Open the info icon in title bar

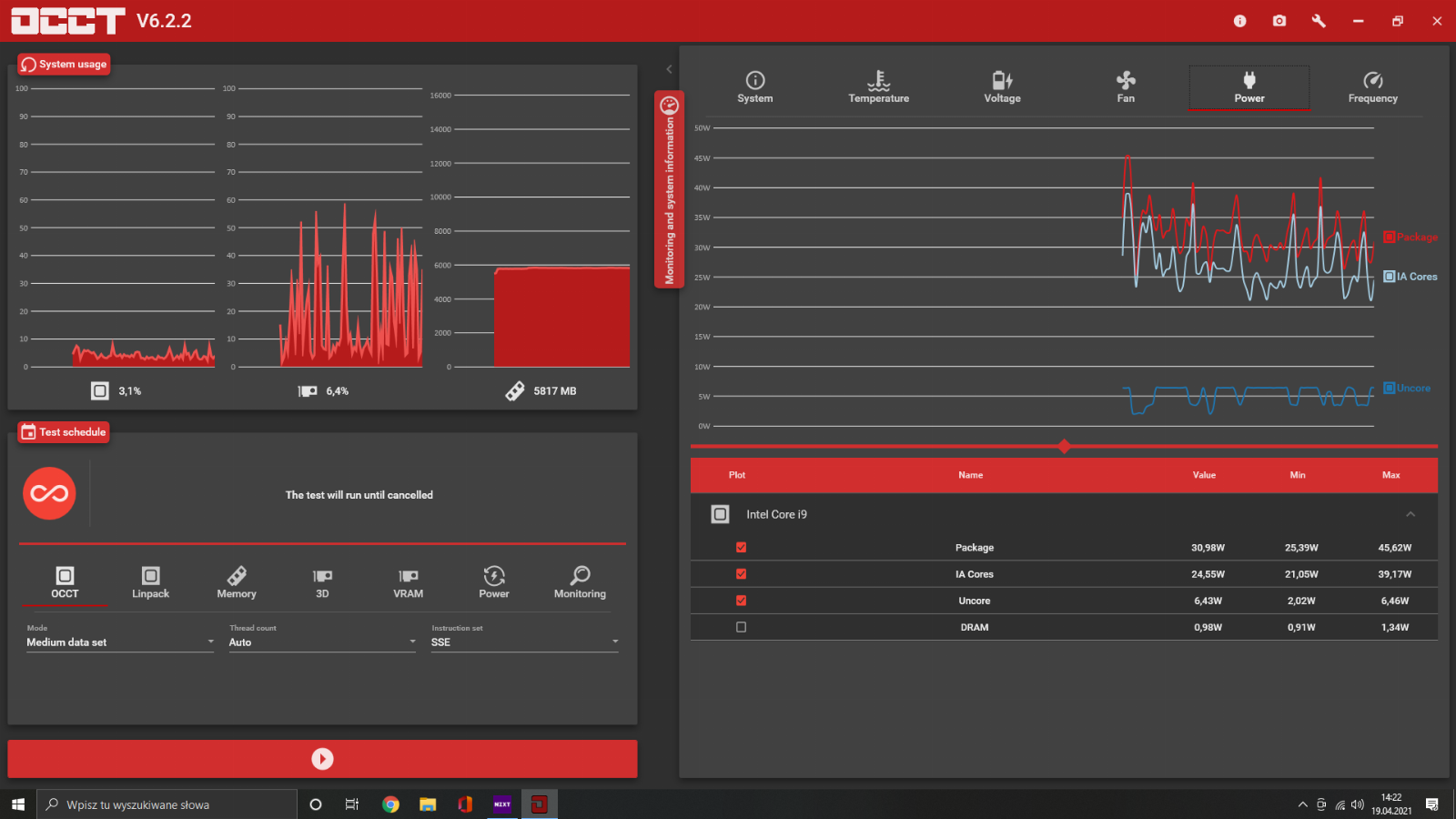[1239, 21]
